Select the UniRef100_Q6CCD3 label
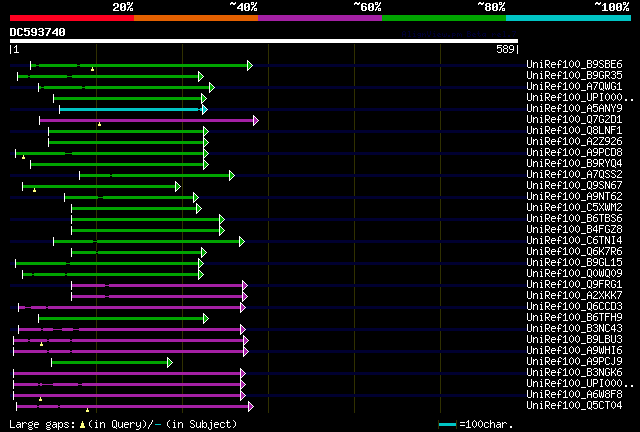Viewport: 640px width, 432px height. [x=574, y=307]
